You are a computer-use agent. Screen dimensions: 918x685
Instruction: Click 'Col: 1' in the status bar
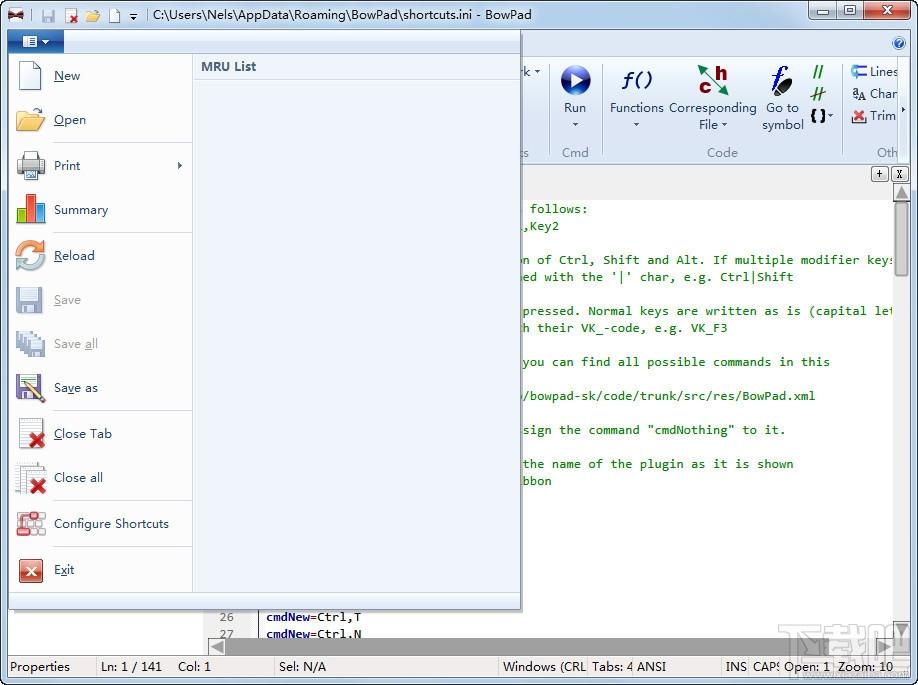194,667
